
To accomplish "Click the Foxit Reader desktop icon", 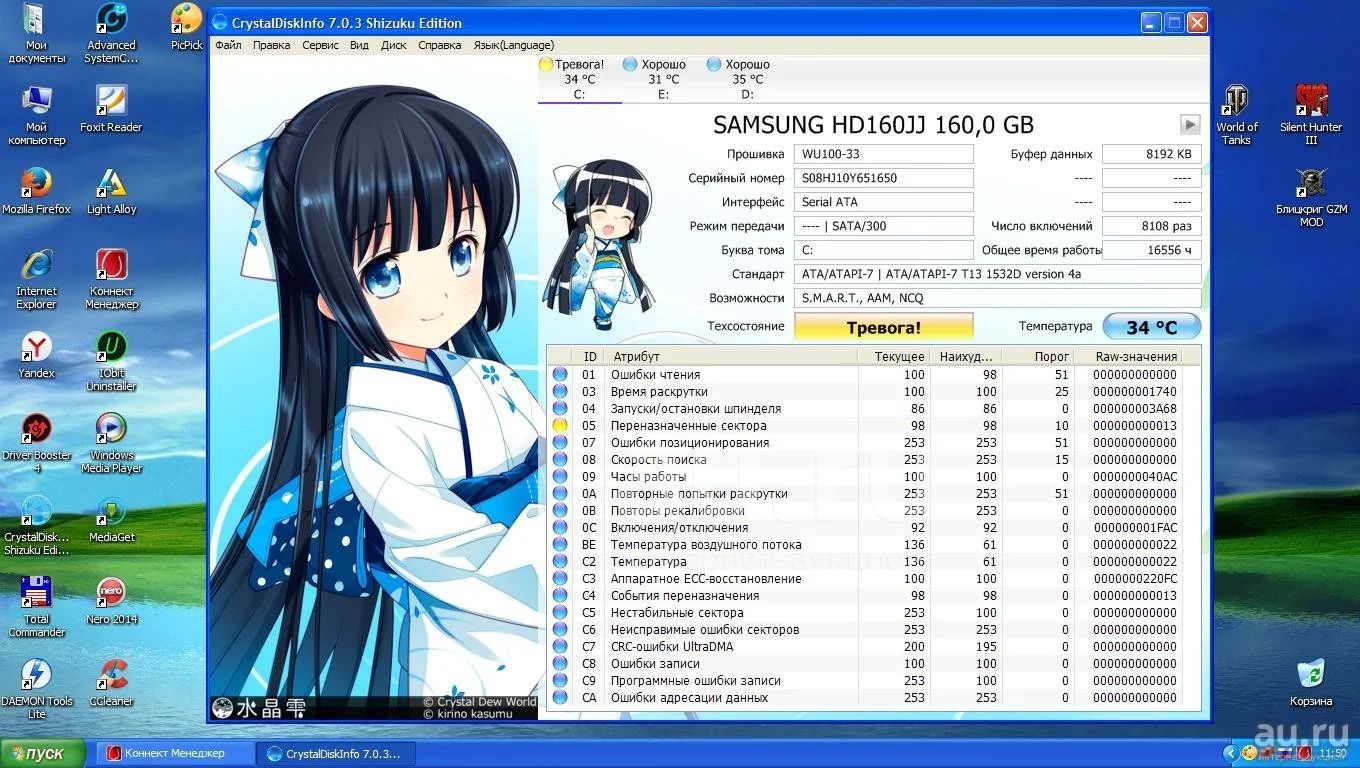I will click(111, 110).
